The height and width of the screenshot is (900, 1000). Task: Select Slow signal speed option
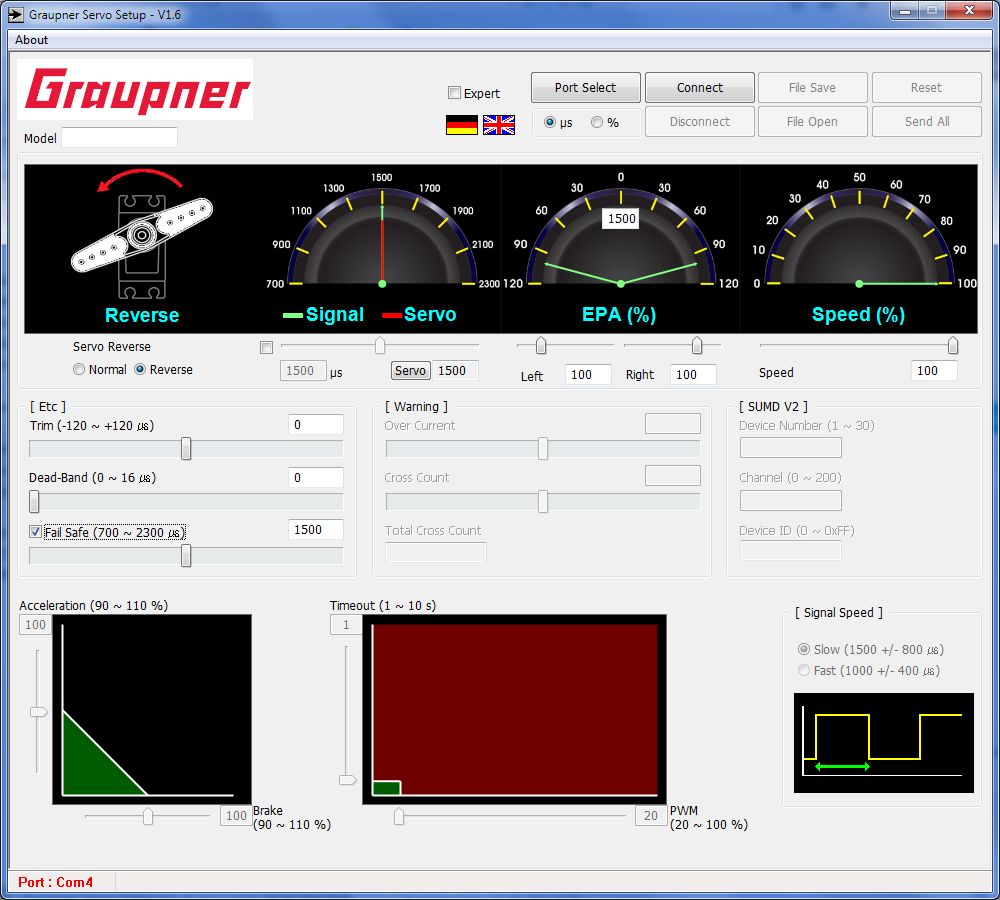pos(804,649)
